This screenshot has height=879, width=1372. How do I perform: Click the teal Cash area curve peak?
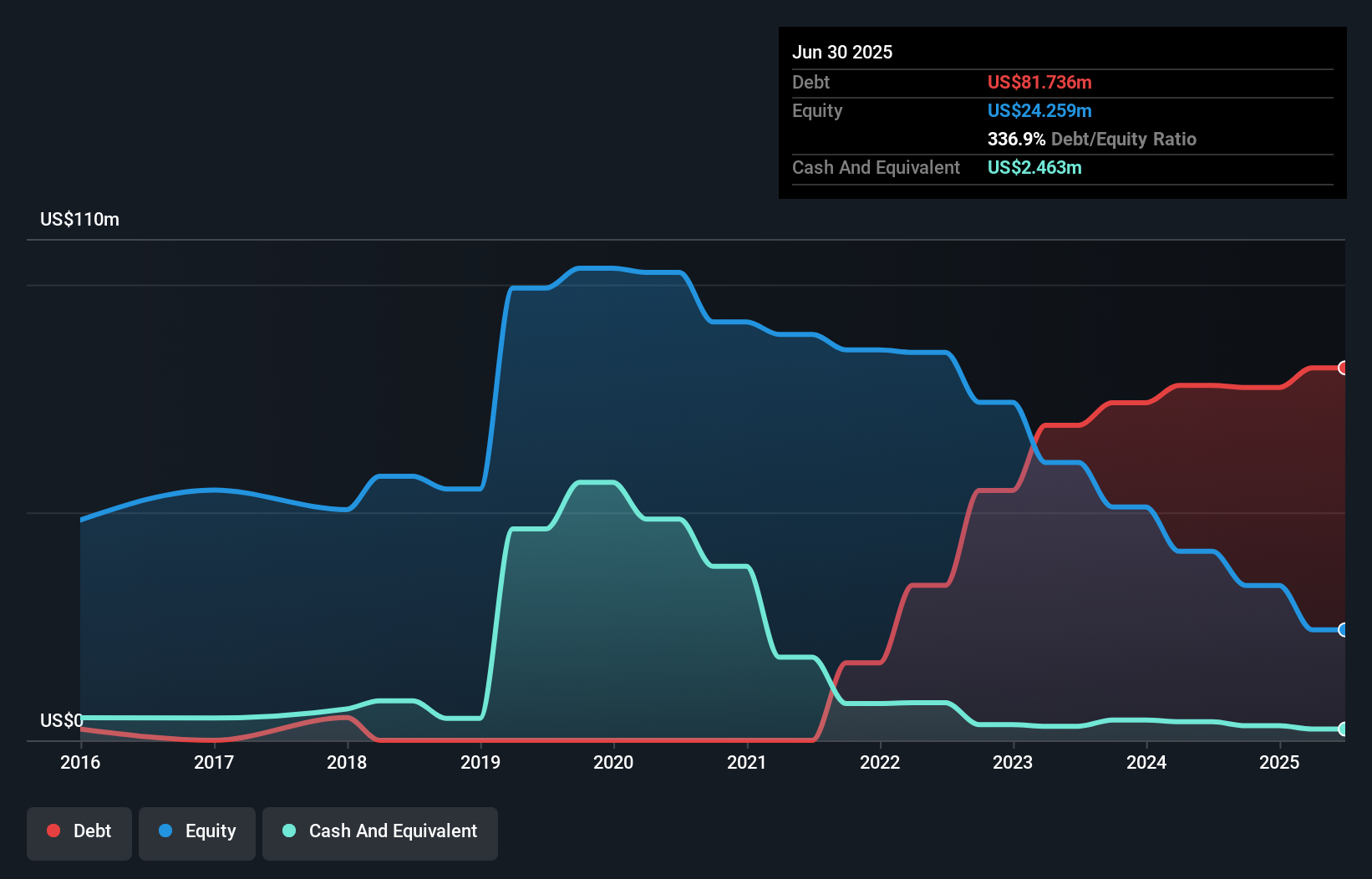click(x=595, y=483)
